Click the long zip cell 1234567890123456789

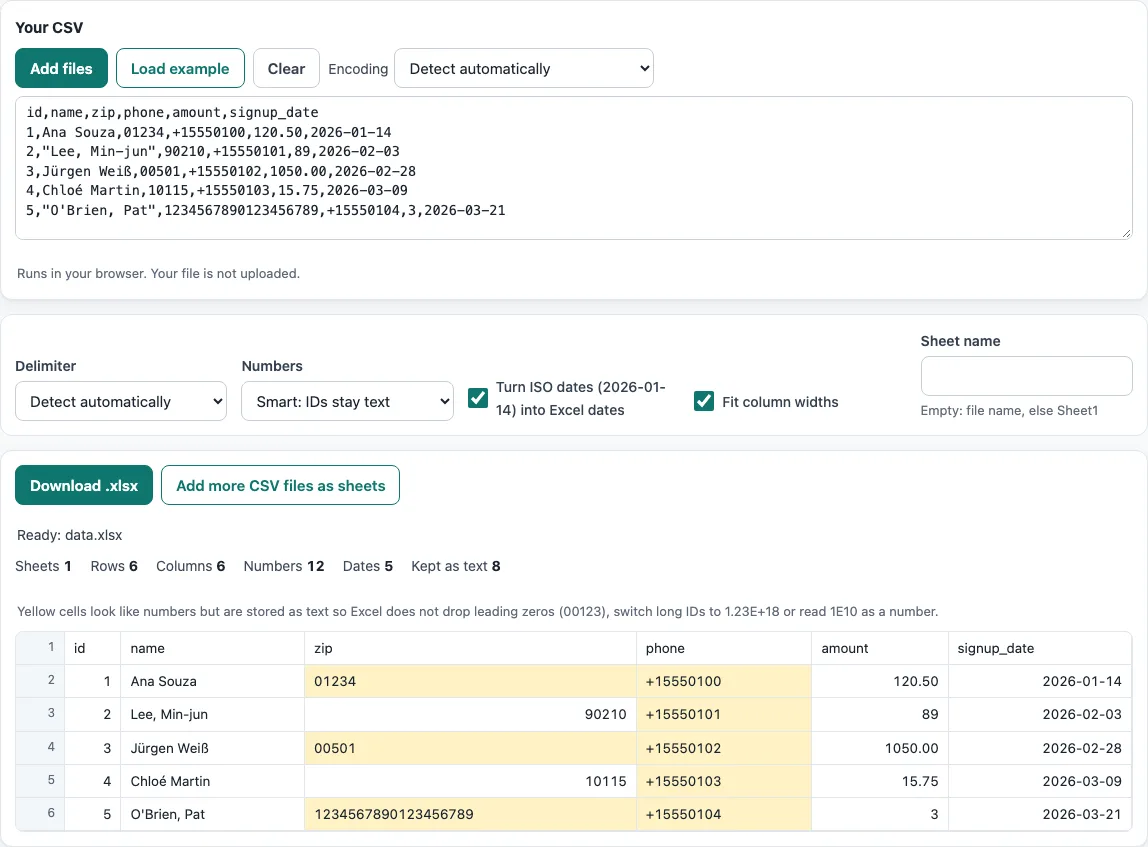[x=470, y=814]
